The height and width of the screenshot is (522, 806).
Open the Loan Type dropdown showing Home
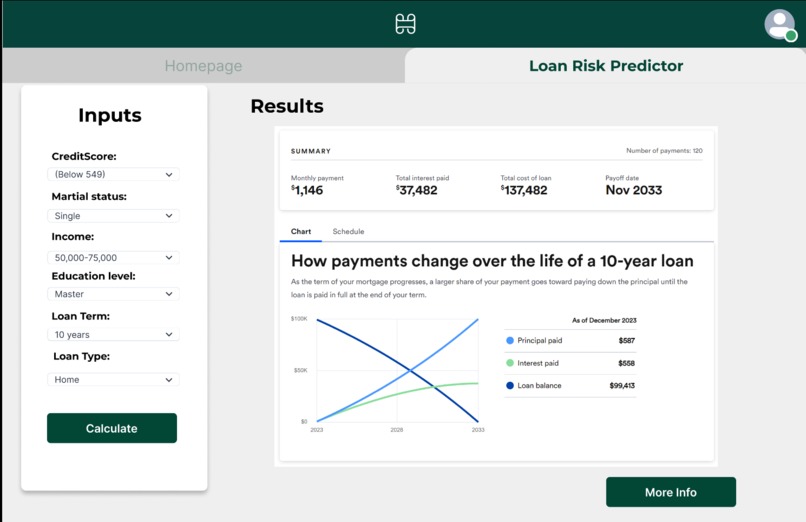tap(113, 380)
